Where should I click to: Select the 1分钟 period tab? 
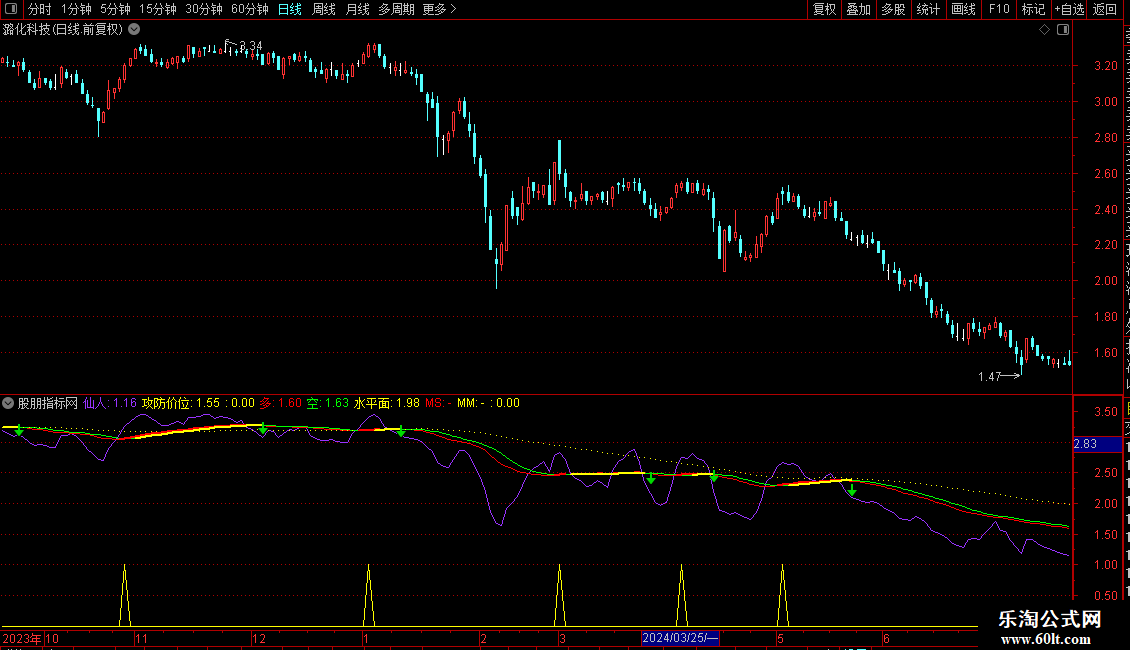[x=76, y=9]
